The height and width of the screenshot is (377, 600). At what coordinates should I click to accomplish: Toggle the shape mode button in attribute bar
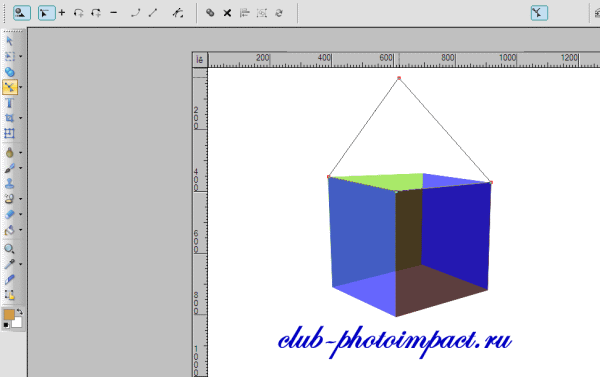pos(22,13)
